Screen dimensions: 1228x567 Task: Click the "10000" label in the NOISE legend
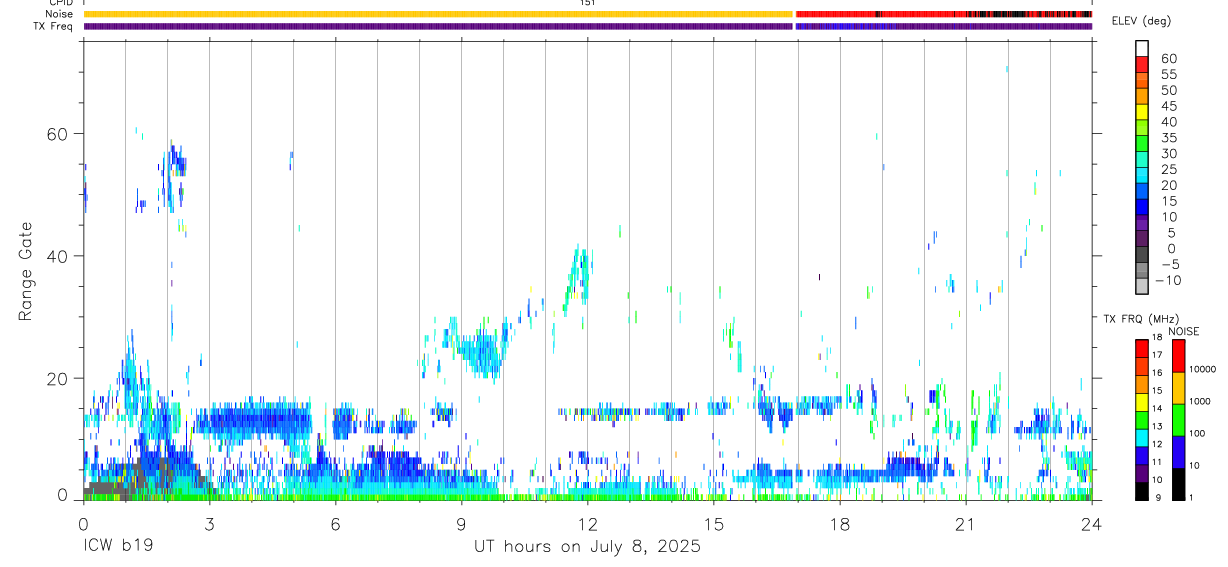1203,369
